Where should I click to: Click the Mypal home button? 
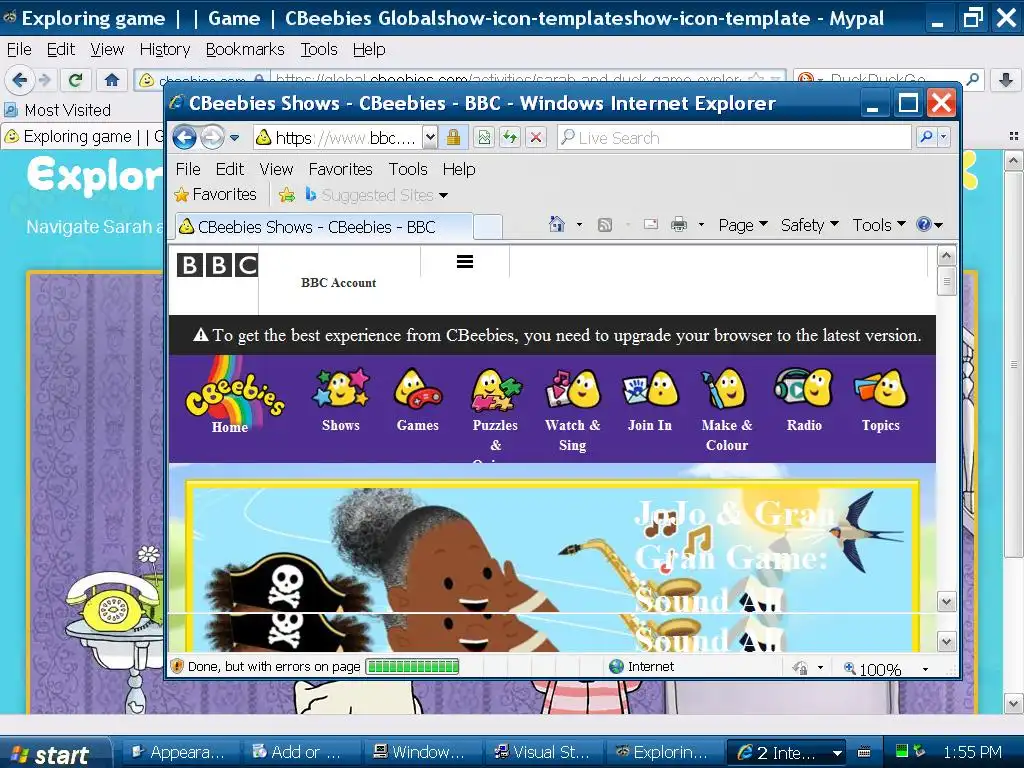click(112, 80)
